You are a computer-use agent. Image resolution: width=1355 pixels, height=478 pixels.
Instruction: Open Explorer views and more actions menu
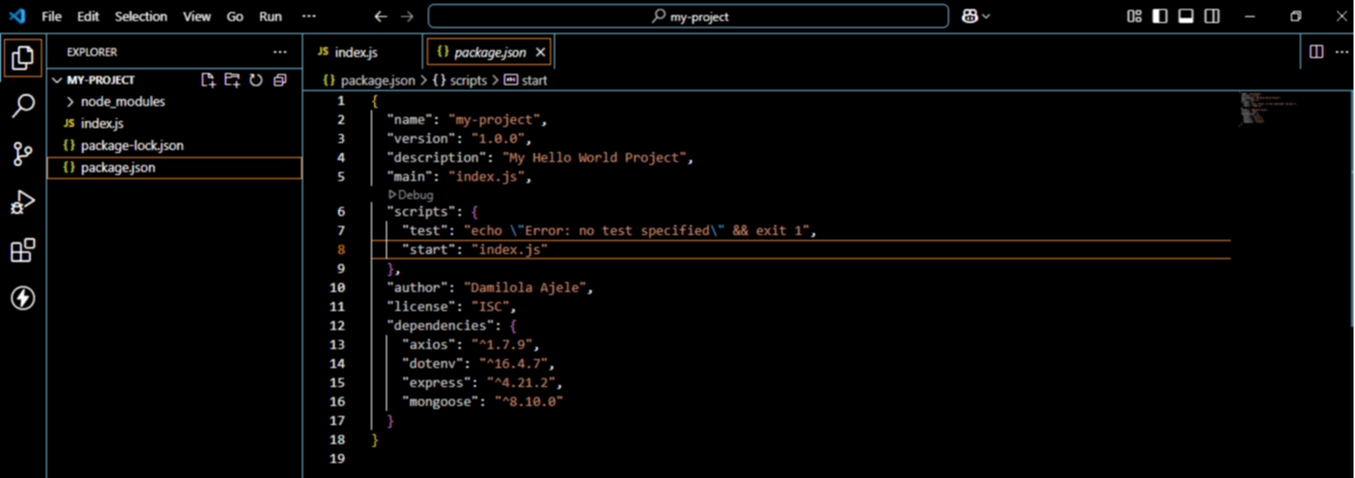click(280, 52)
